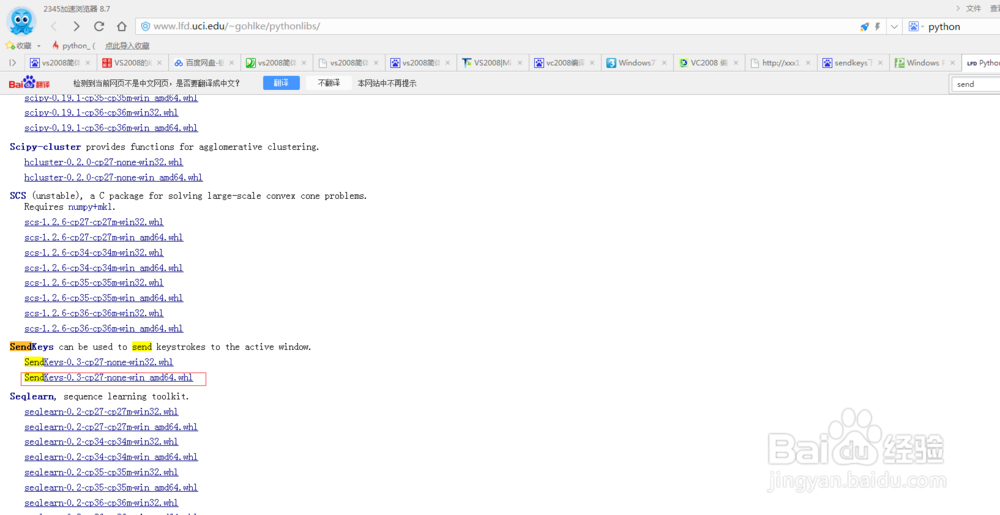
Task: Open the address bar history dropdown arrow
Action: (894, 27)
